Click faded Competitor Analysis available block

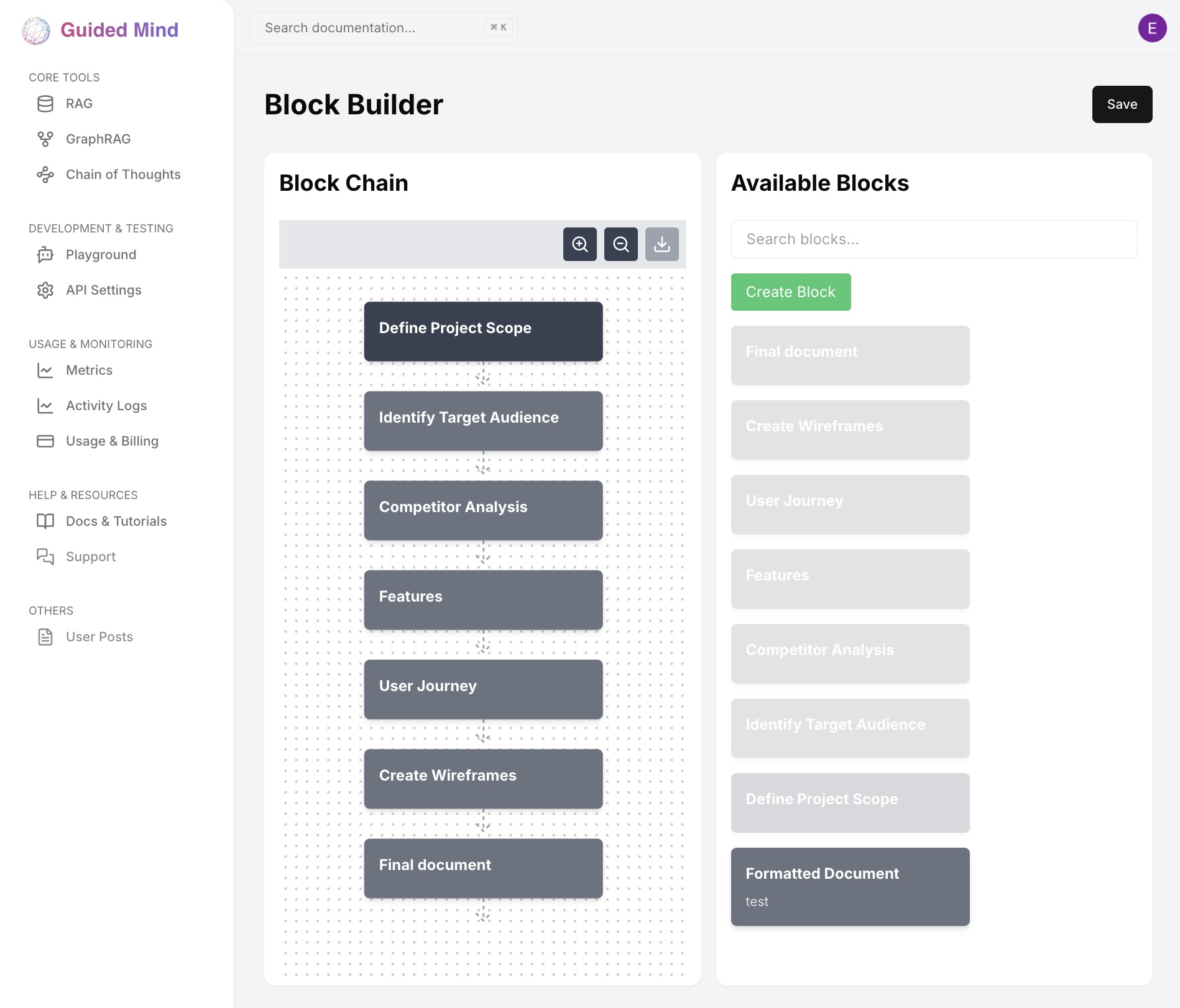(x=850, y=654)
